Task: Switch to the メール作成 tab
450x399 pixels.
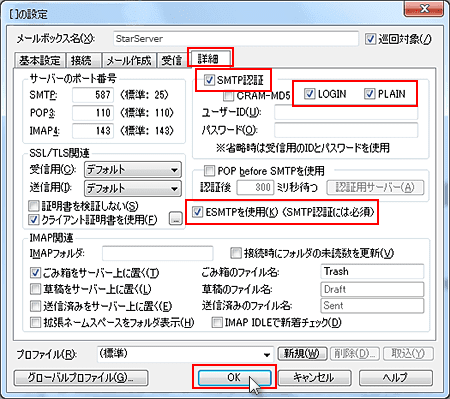Action: [129, 61]
